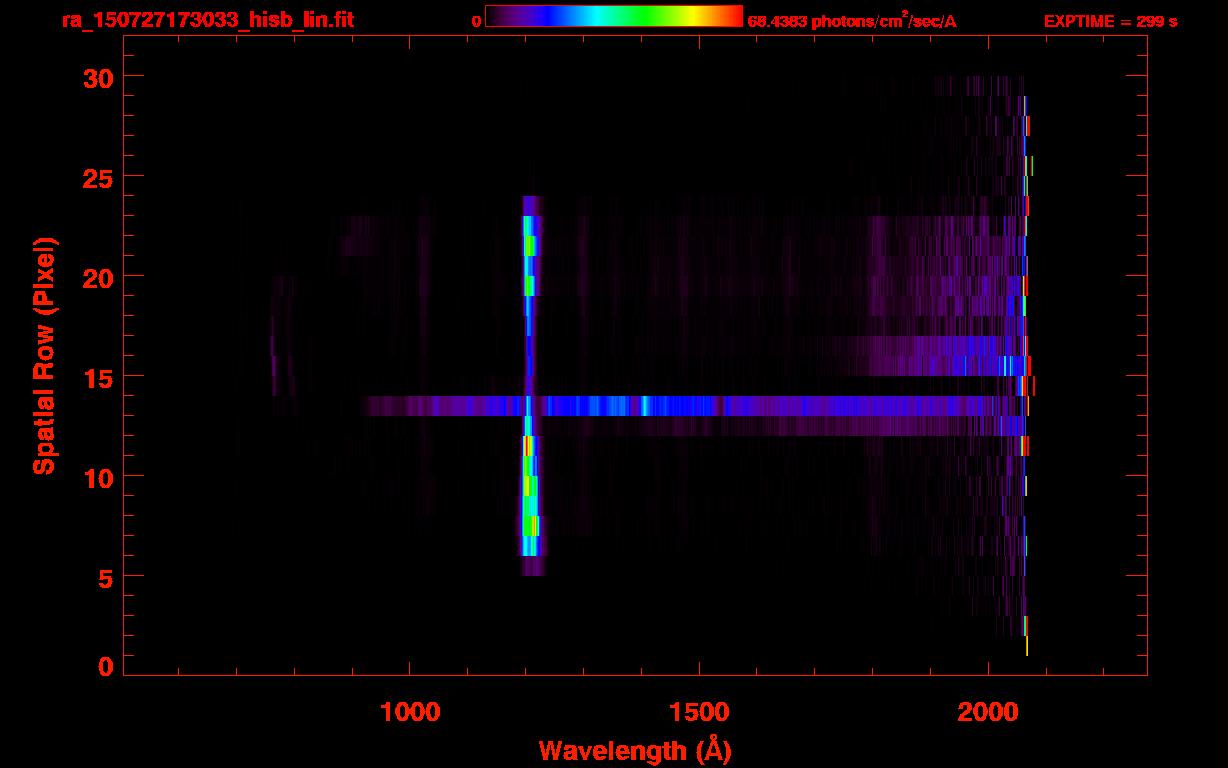Click the filename ra_150727173033_hisb_lin.fit

point(207,20)
